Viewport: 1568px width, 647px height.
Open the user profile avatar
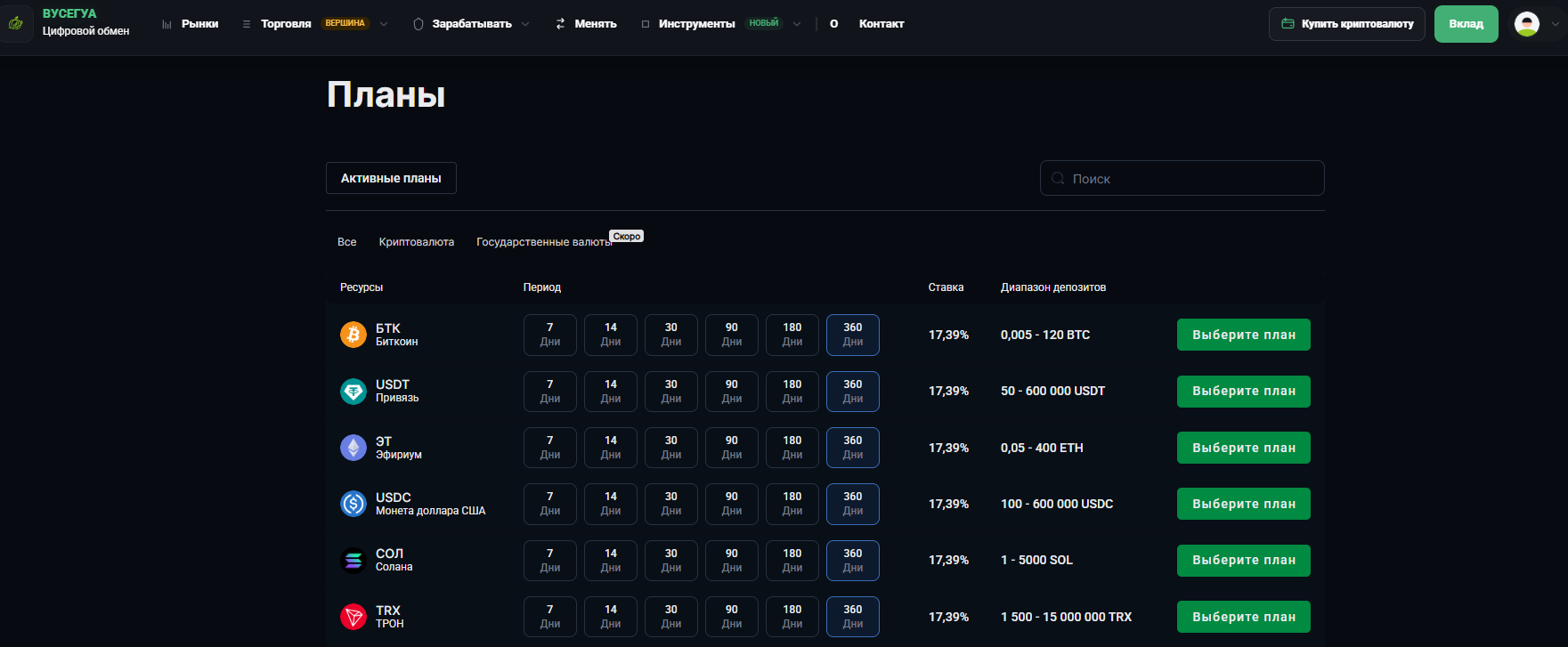[x=1527, y=24]
